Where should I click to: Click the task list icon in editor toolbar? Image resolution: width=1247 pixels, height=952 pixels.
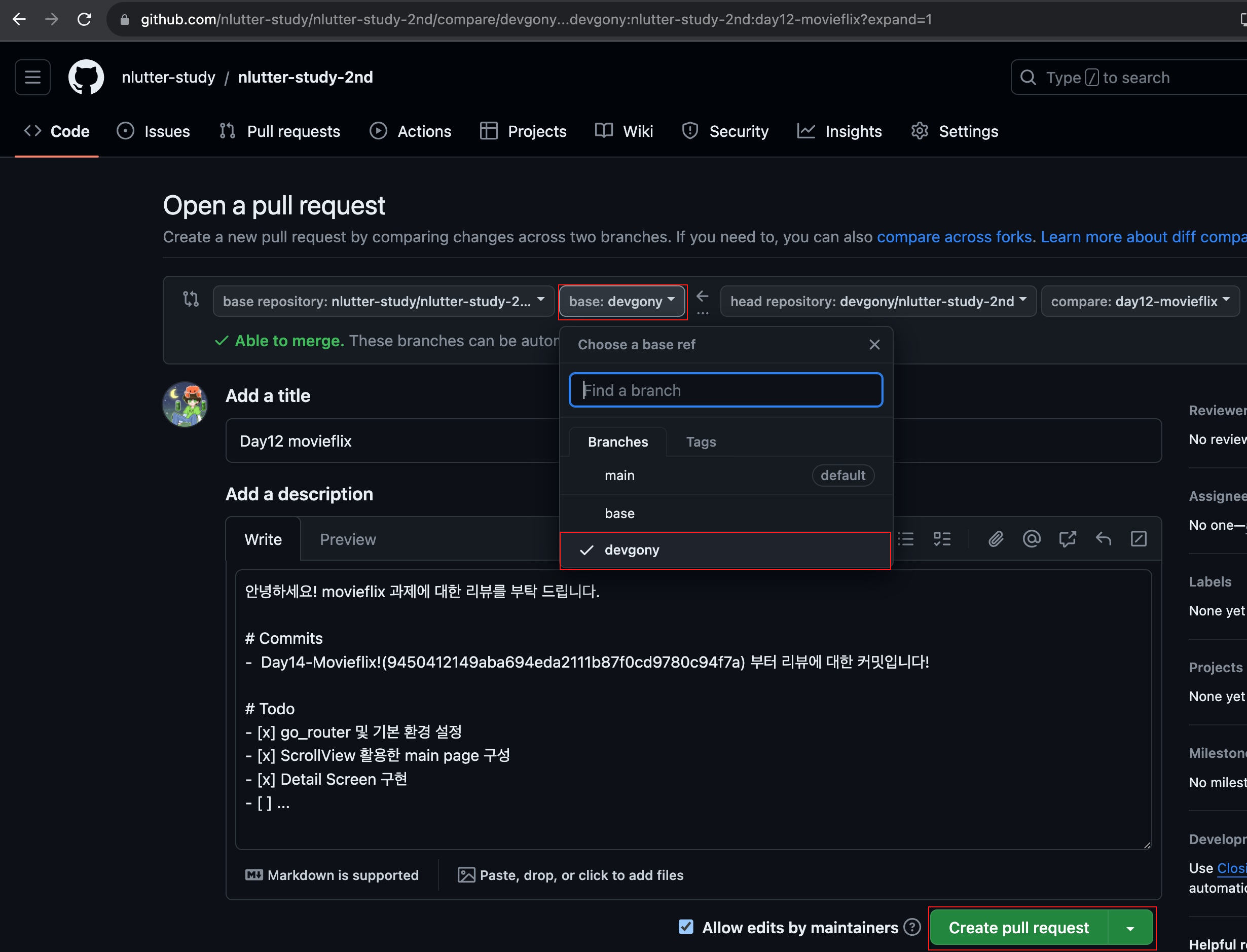(x=942, y=539)
